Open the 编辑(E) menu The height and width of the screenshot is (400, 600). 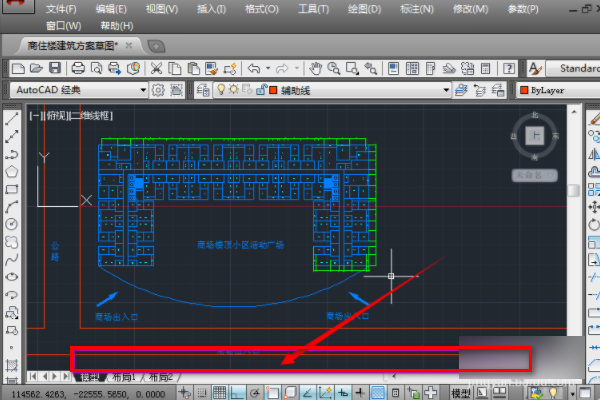111,9
